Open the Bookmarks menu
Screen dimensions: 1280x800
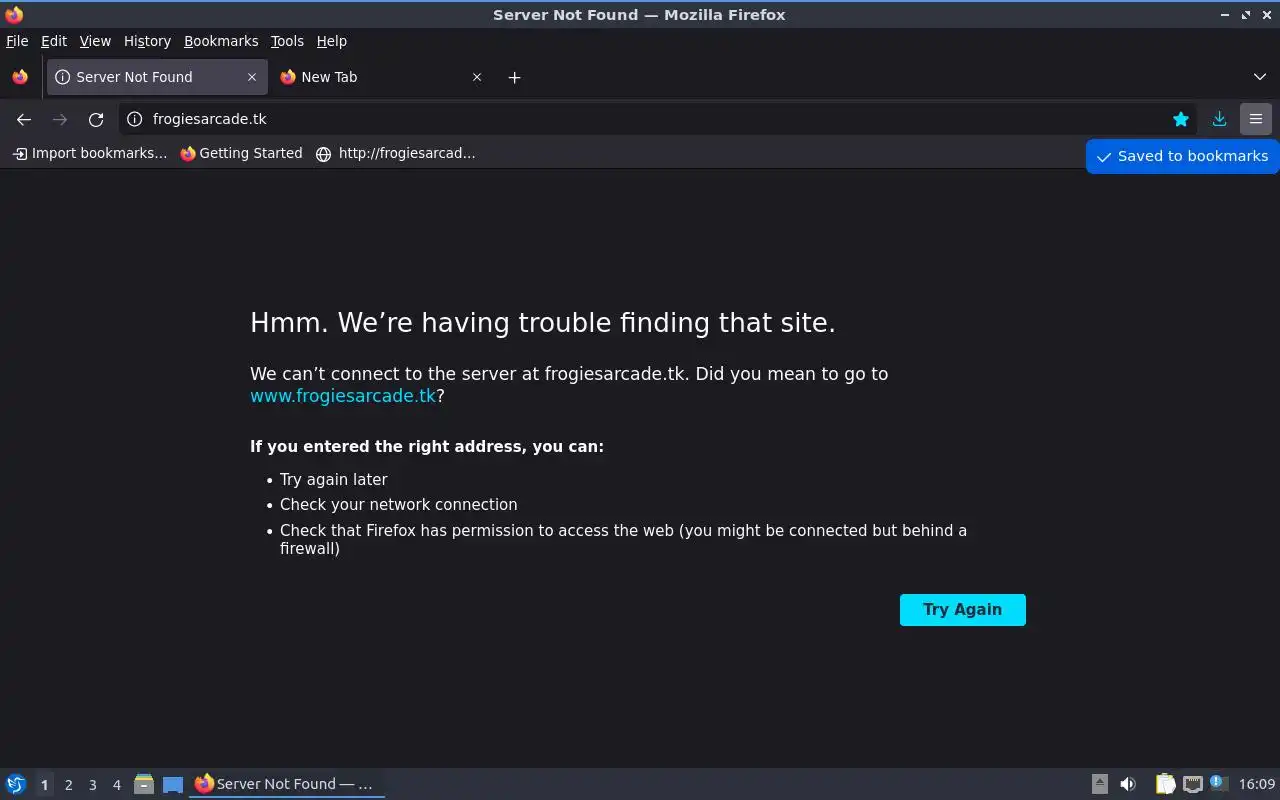pos(221,41)
